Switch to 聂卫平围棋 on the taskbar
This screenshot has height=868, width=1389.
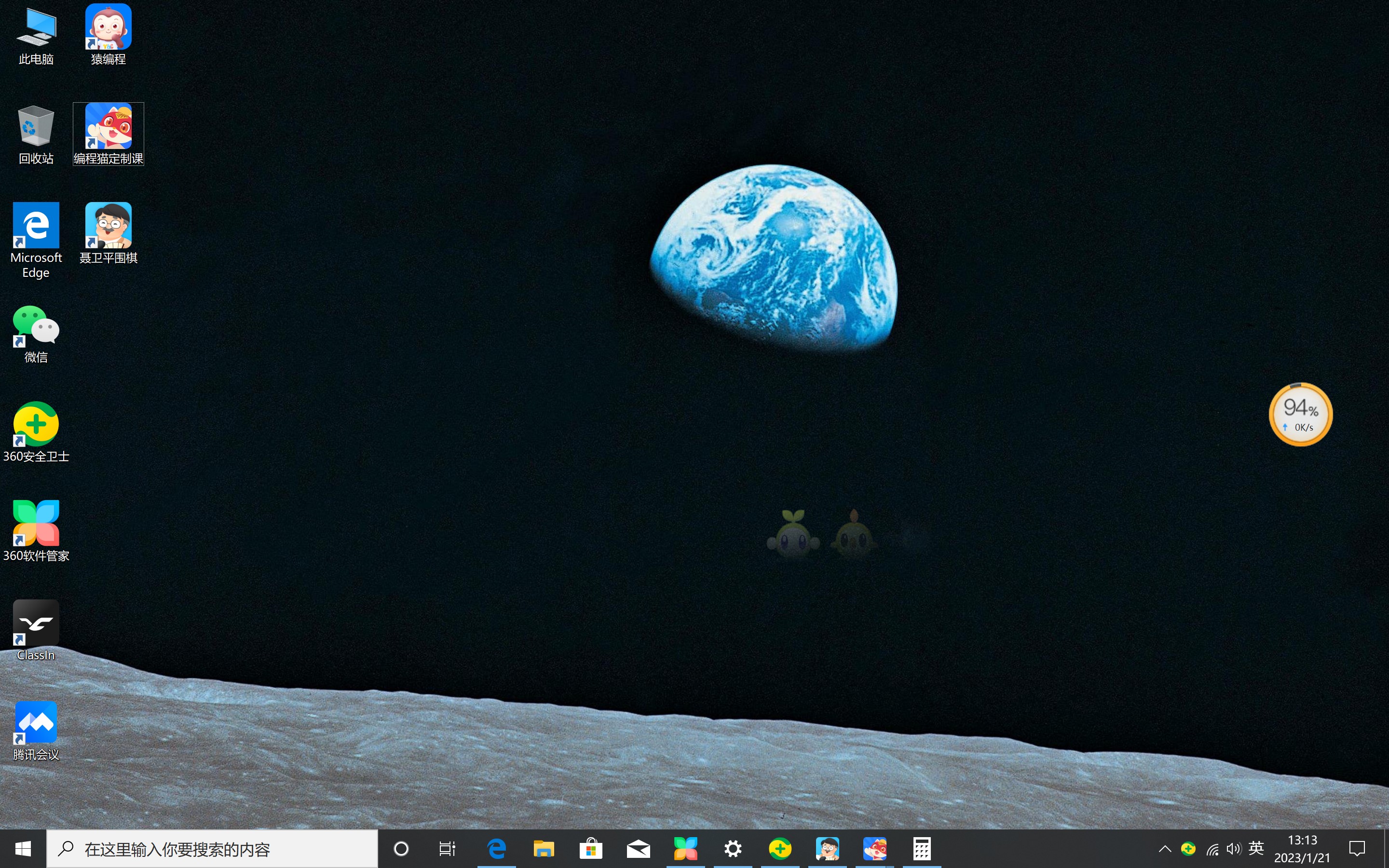coord(827,849)
